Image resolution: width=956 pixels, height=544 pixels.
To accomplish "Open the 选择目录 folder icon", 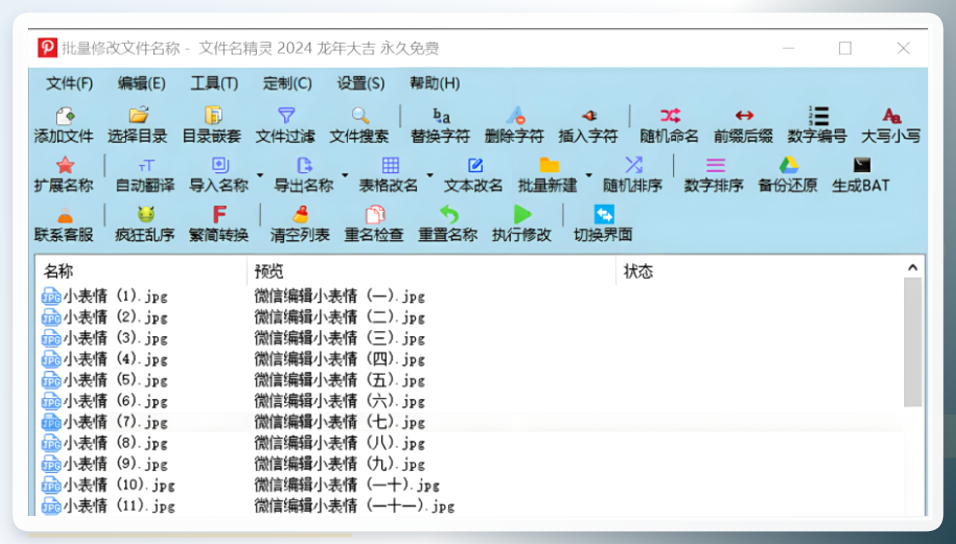I will tap(138, 115).
